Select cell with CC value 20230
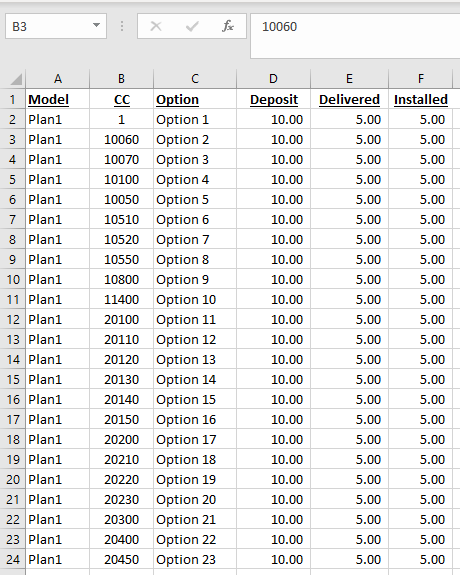 (x=121, y=499)
